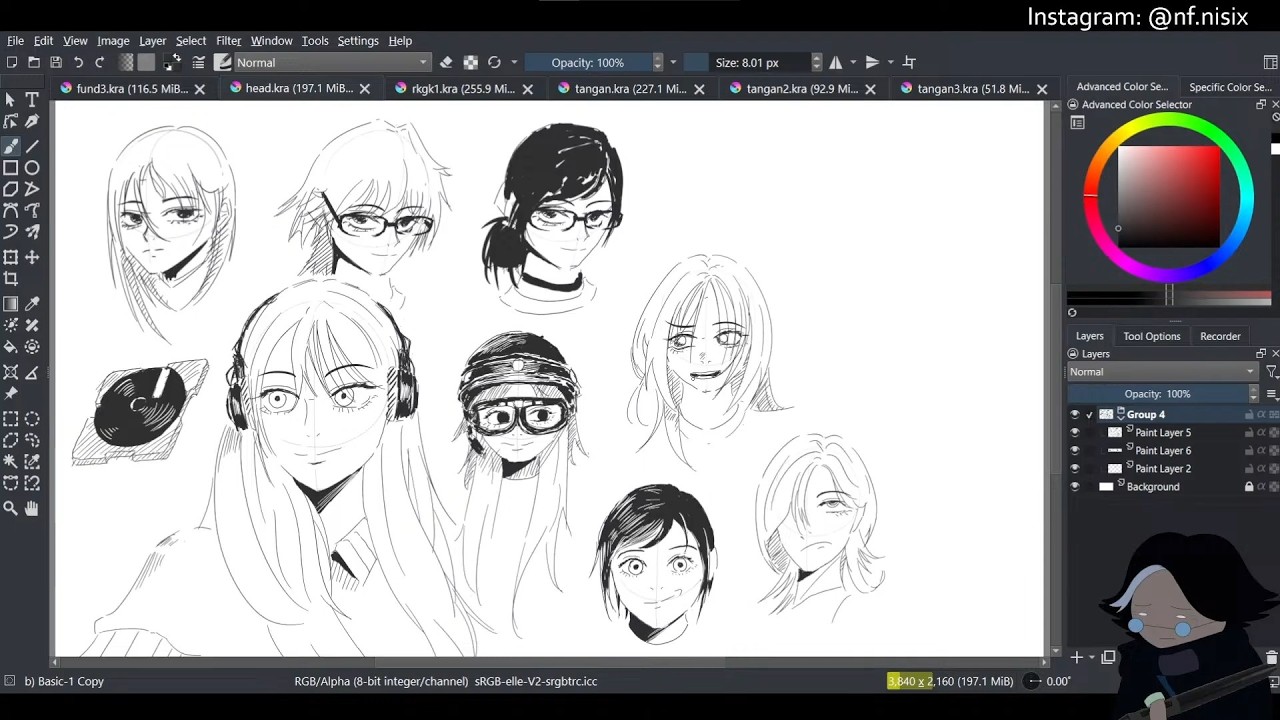
Task: Select the Transform tool
Action: [x=11, y=257]
